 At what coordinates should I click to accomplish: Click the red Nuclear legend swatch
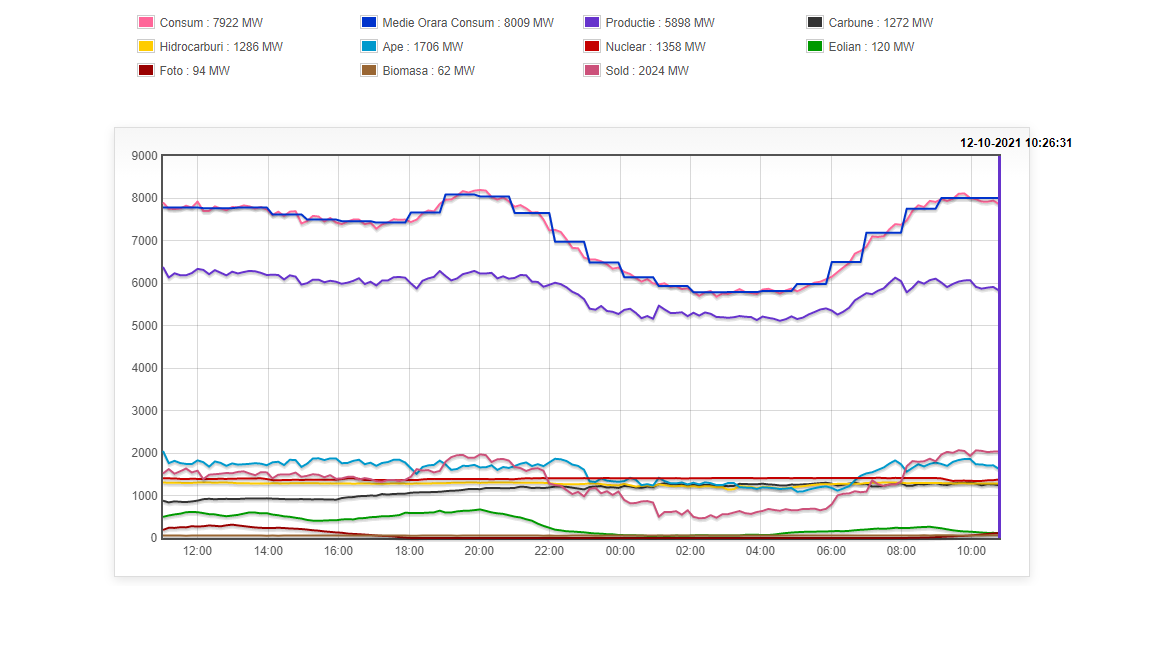[591, 47]
